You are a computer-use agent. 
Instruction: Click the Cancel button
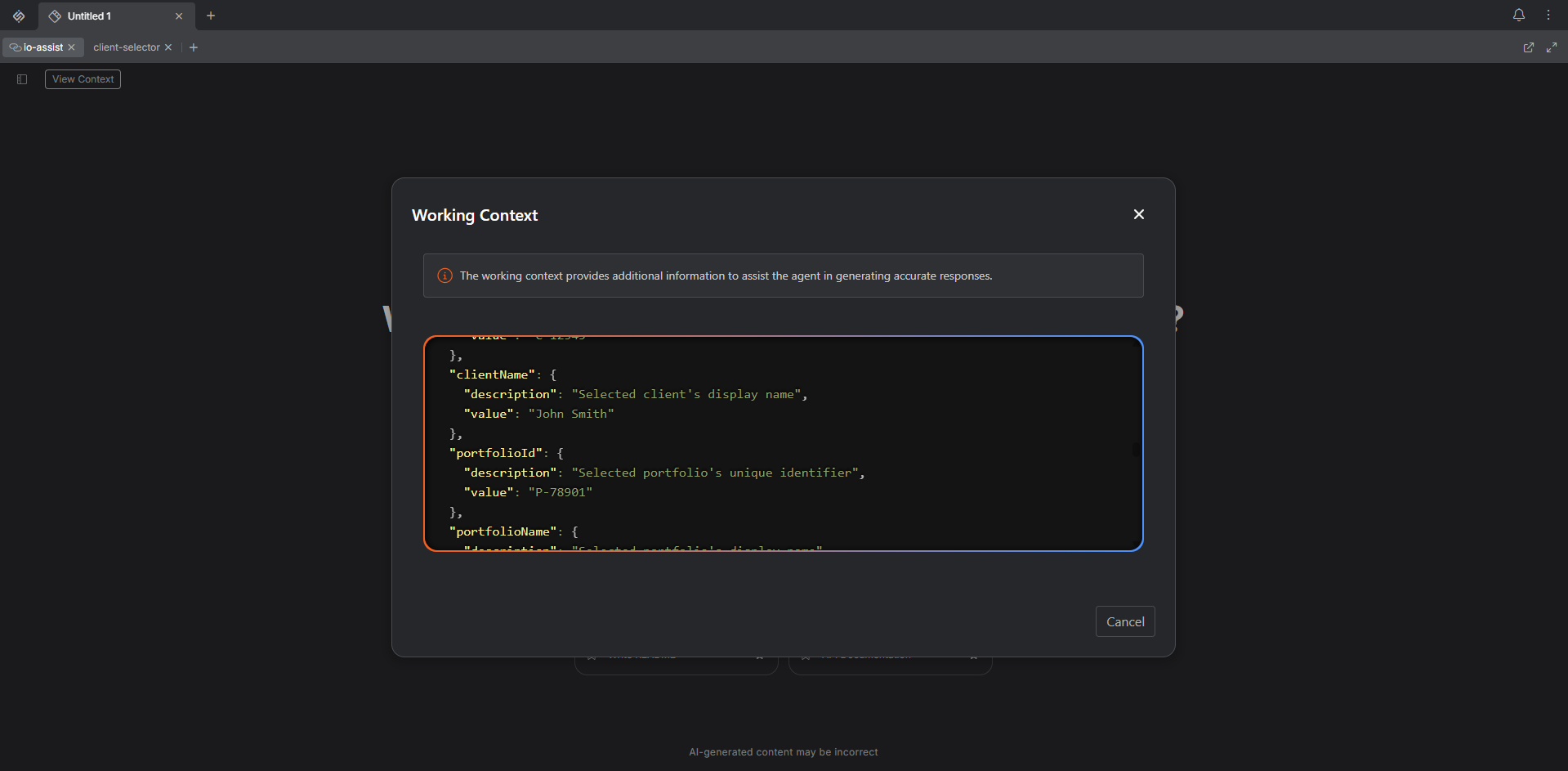[x=1125, y=621]
